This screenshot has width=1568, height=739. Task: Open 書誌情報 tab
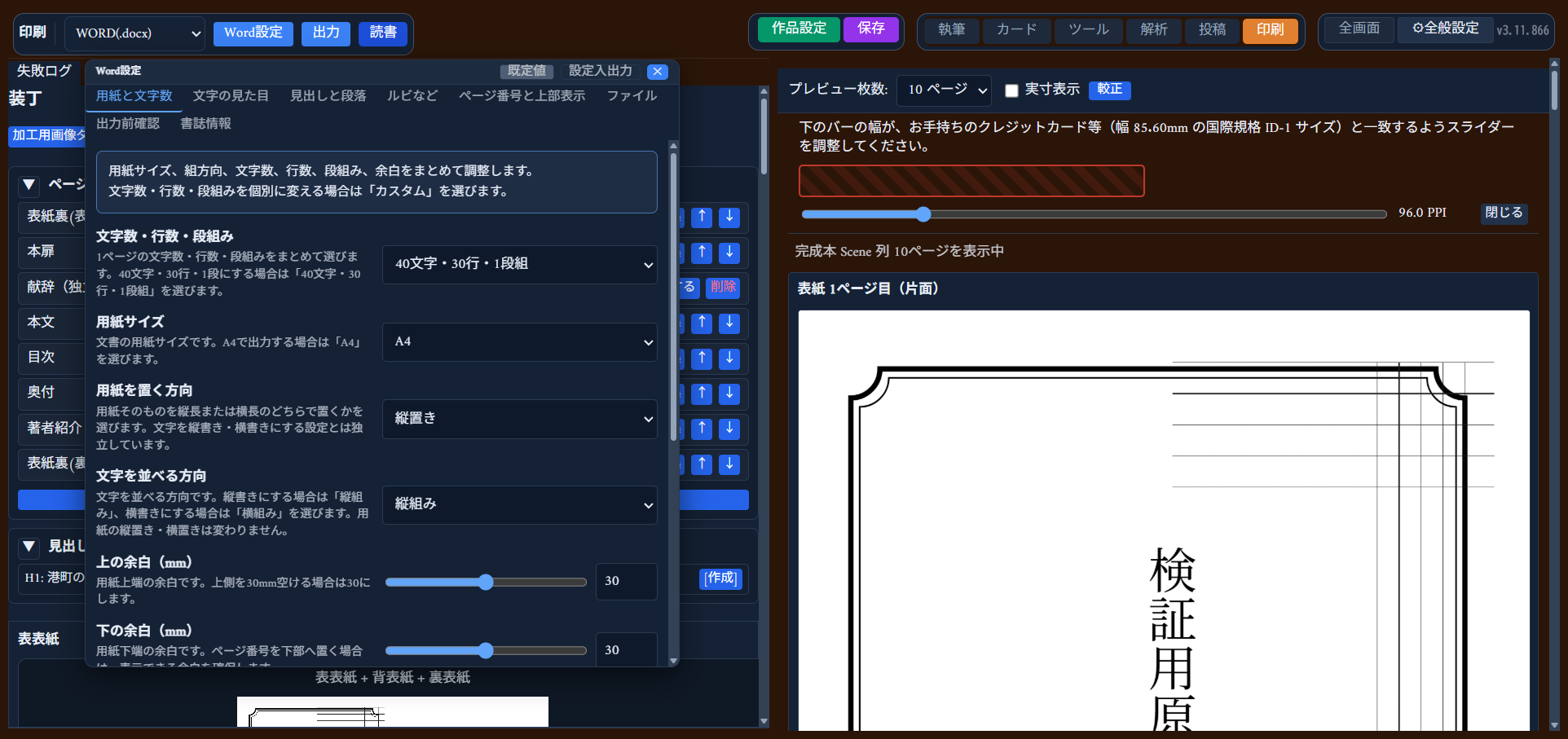[205, 124]
